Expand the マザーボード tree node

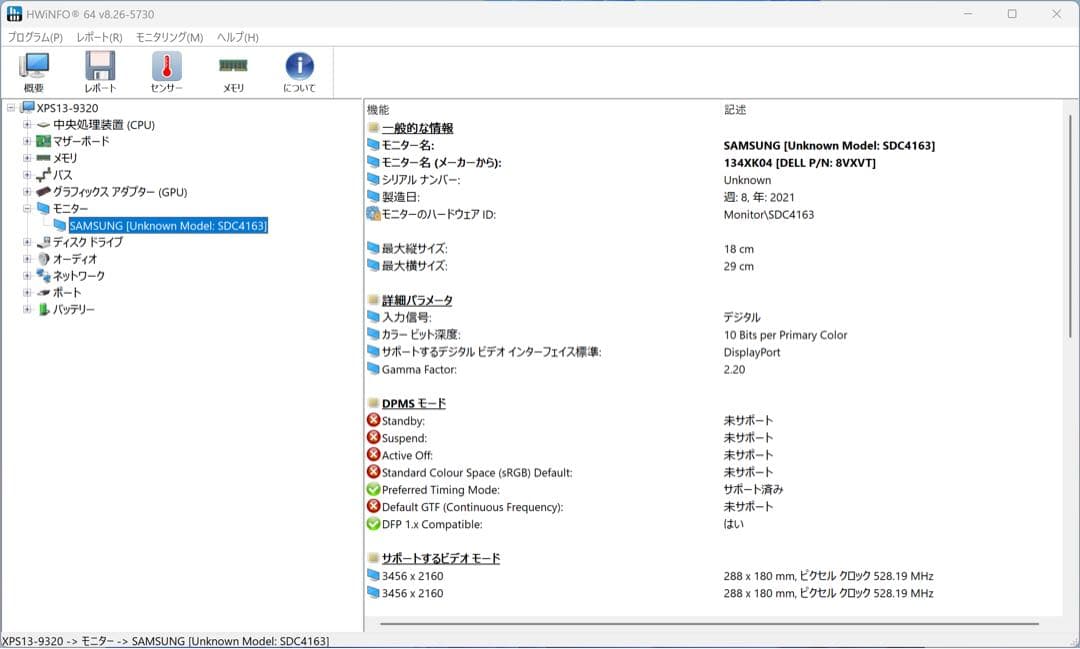point(26,141)
